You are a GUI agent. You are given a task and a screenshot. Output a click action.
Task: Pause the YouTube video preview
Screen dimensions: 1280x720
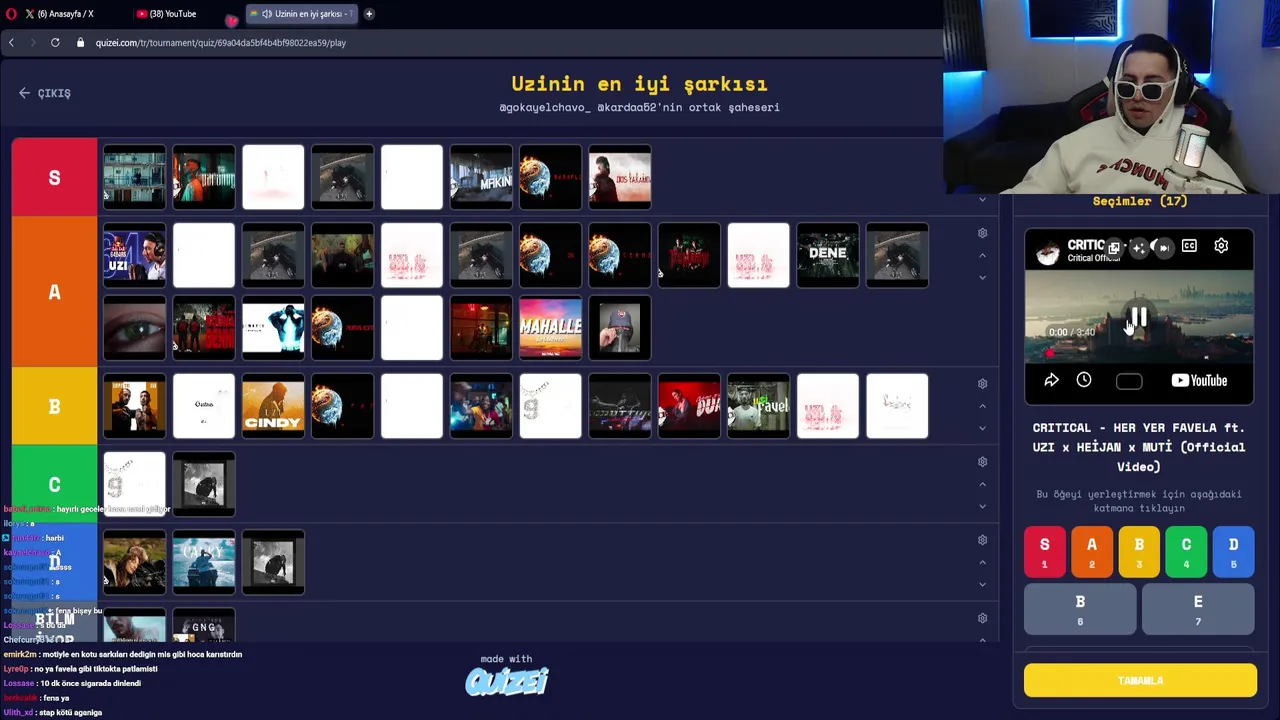click(1138, 319)
